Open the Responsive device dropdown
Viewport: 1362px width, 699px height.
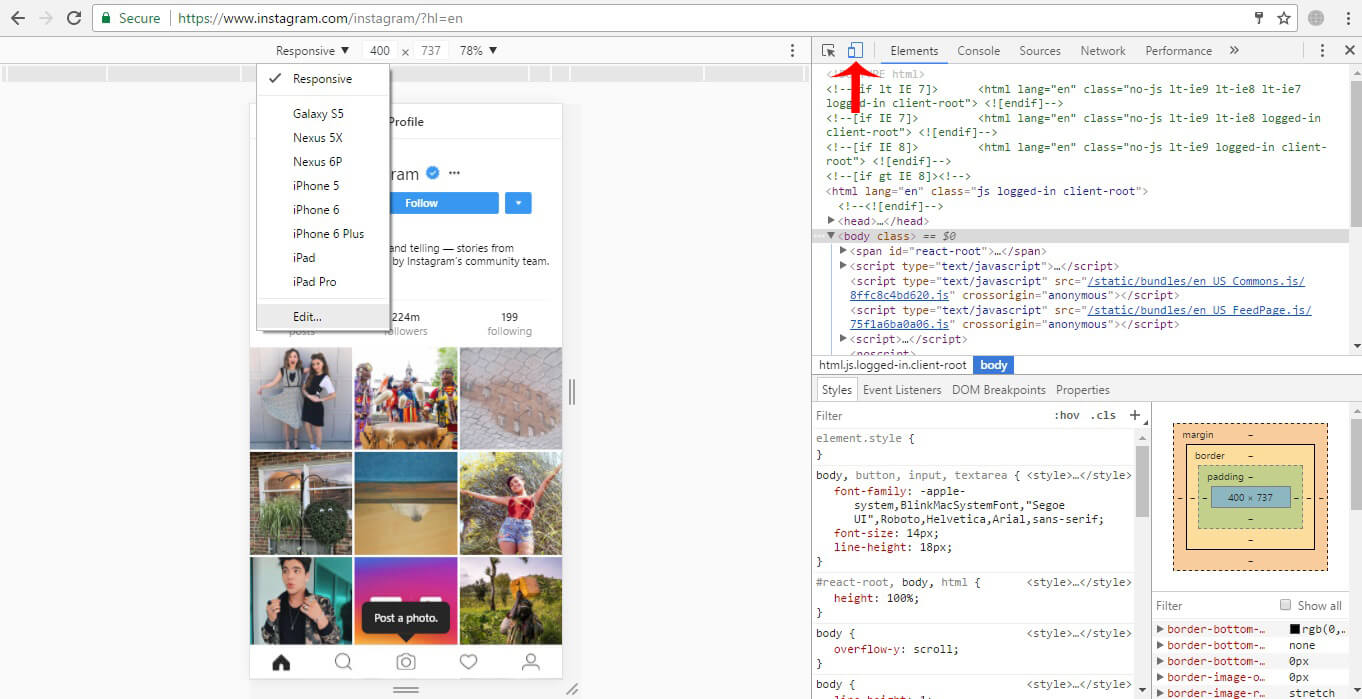point(313,50)
